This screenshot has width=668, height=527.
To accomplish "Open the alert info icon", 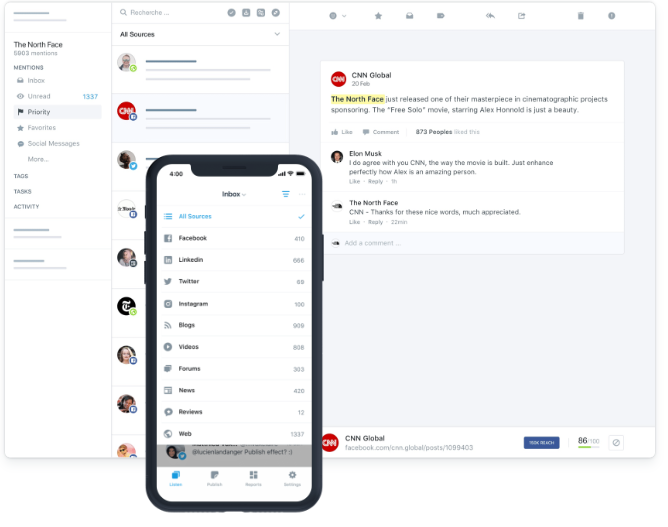I will [611, 16].
